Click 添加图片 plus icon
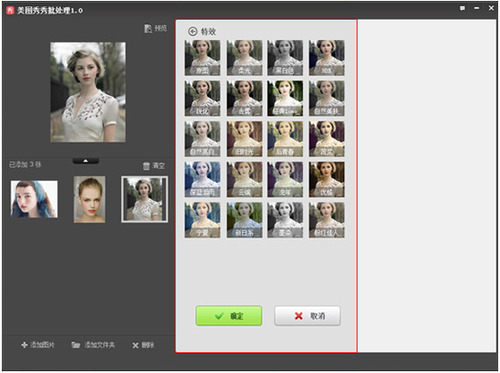 coord(24,345)
